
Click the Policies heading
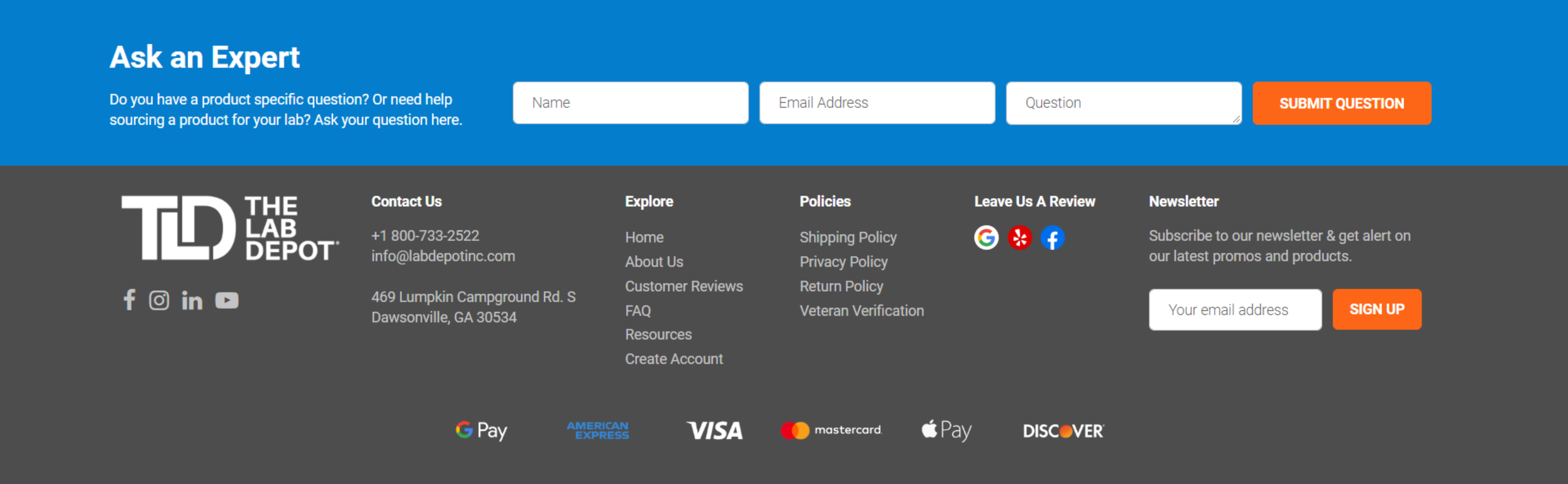coord(825,201)
